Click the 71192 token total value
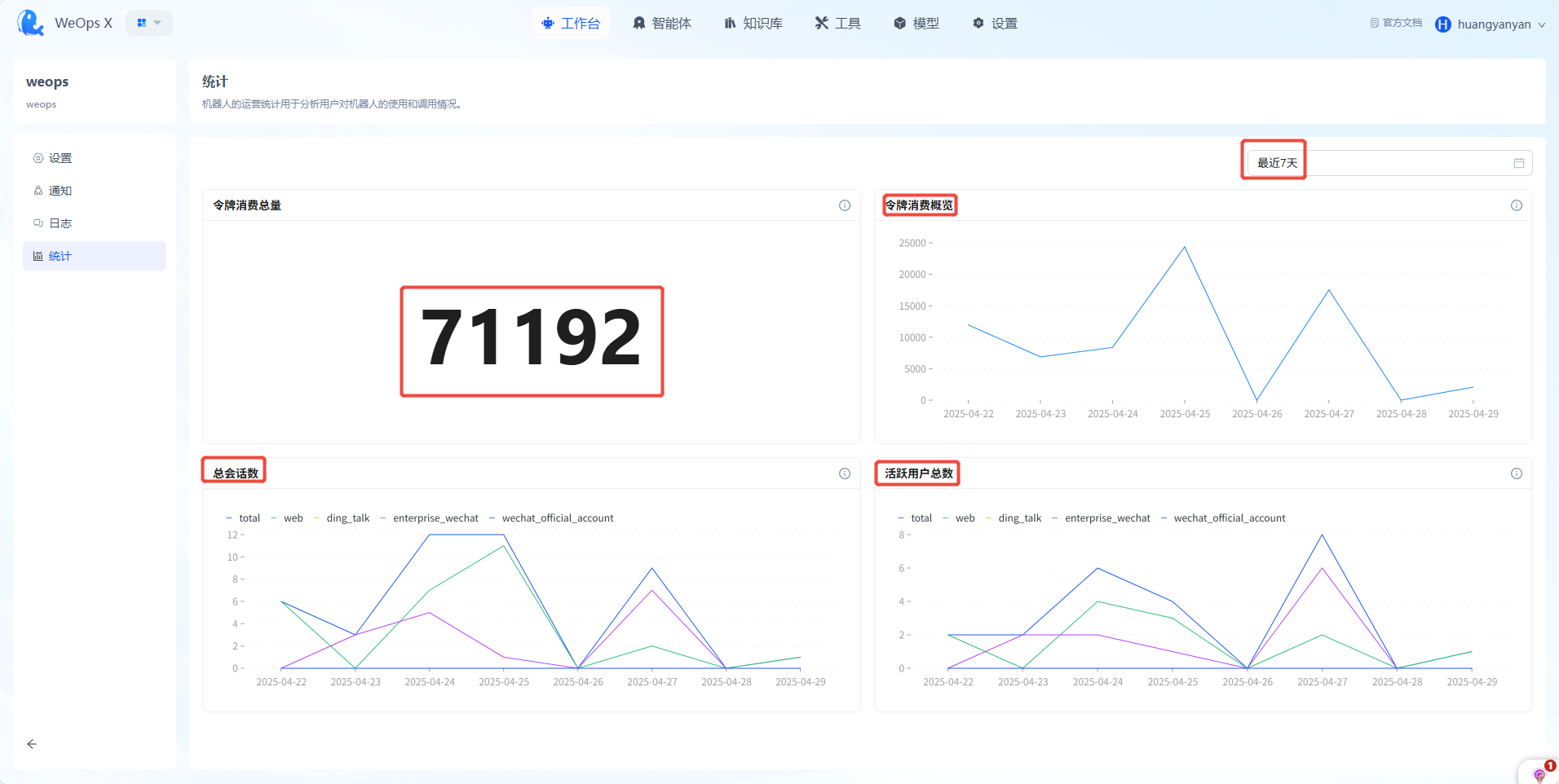Viewport: 1559px width, 784px height. [532, 339]
